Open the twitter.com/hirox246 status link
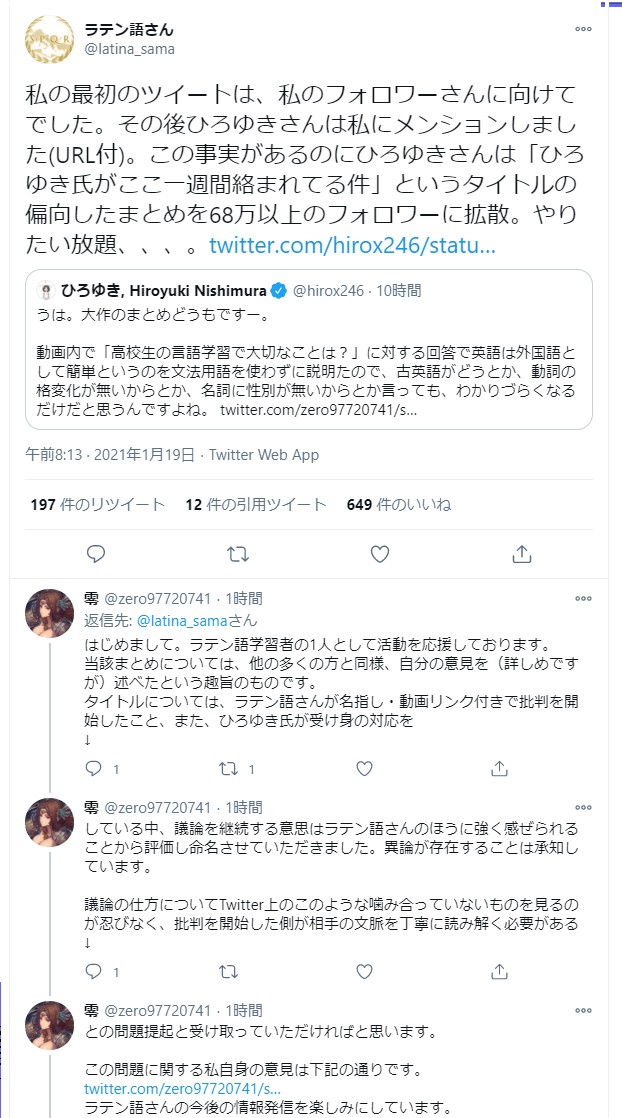Screen dimensions: 622x1118 pyautogui.click(x=352, y=246)
